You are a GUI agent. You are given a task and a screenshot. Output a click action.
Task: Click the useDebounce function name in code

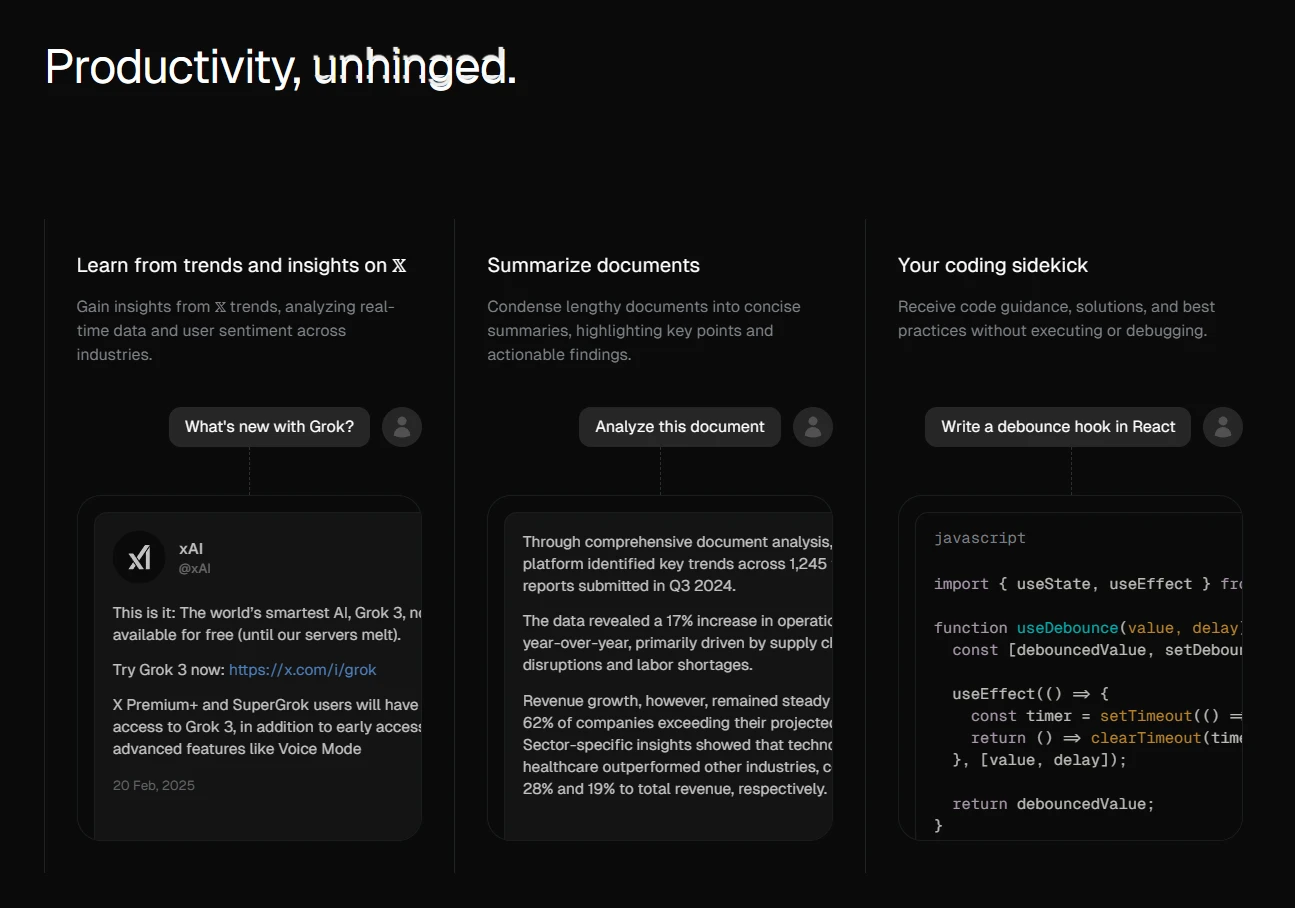1067,628
